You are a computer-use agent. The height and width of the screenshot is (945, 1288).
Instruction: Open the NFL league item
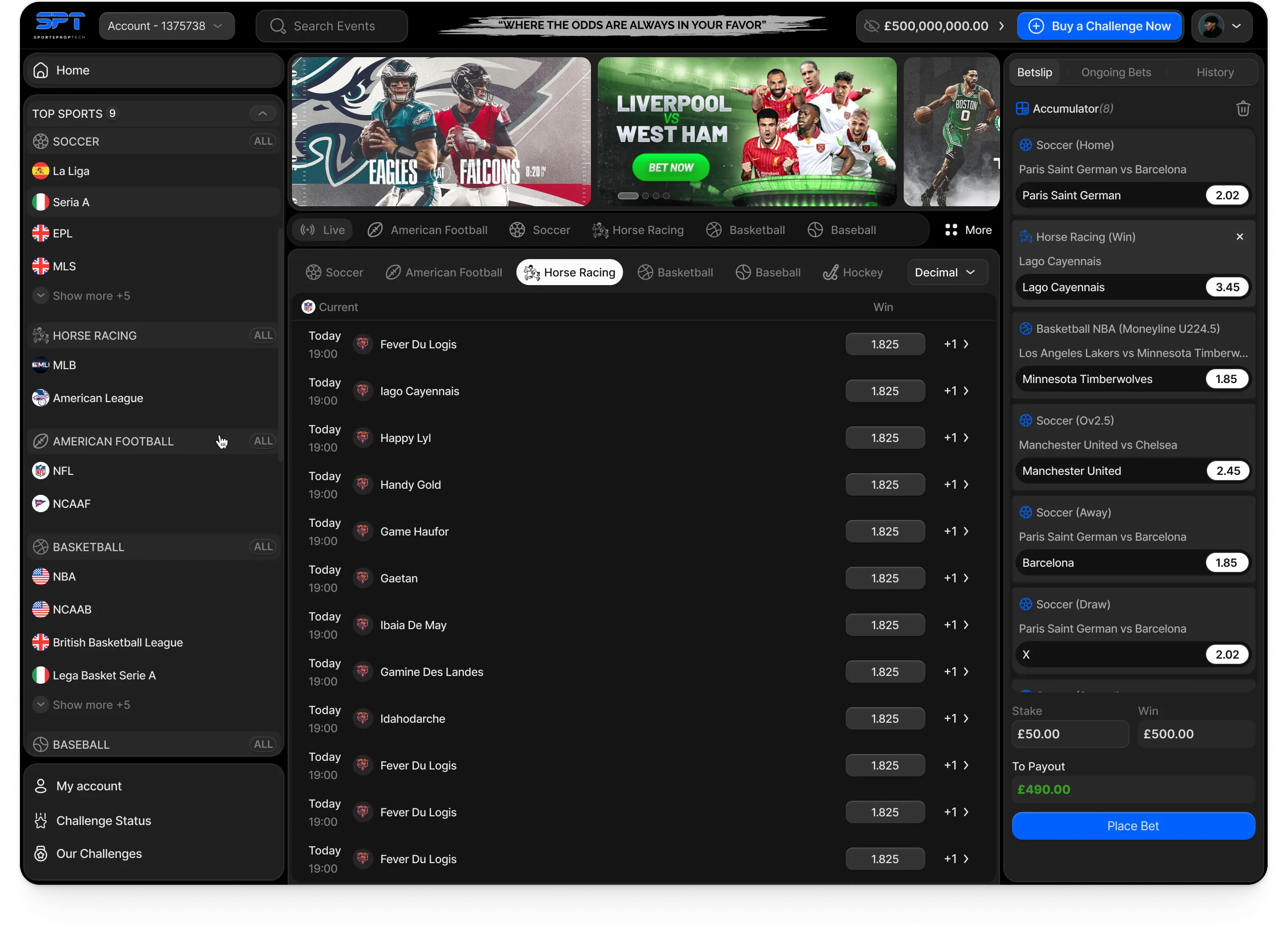coord(153,470)
